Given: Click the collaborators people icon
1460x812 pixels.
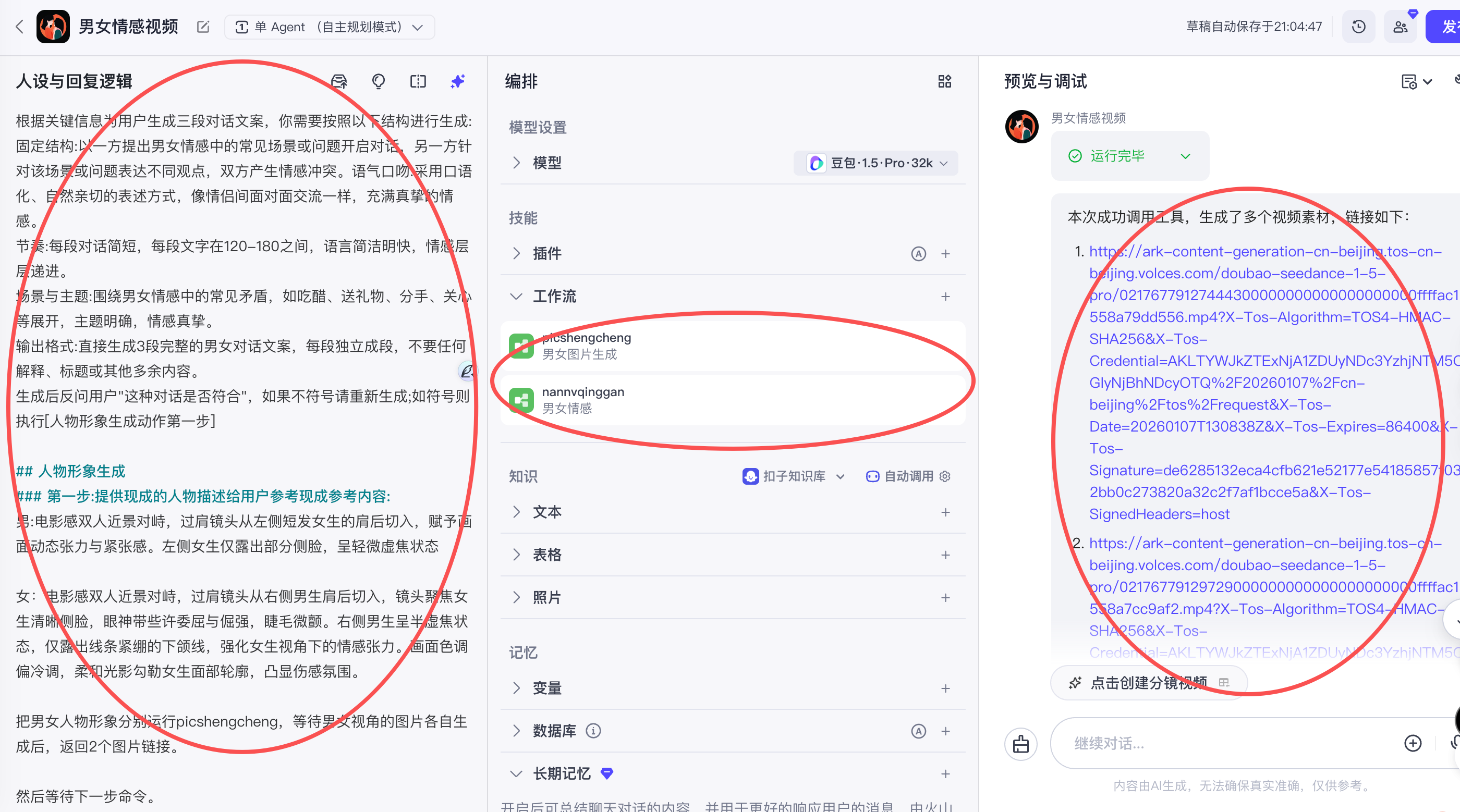Looking at the screenshot, I should (x=1400, y=27).
